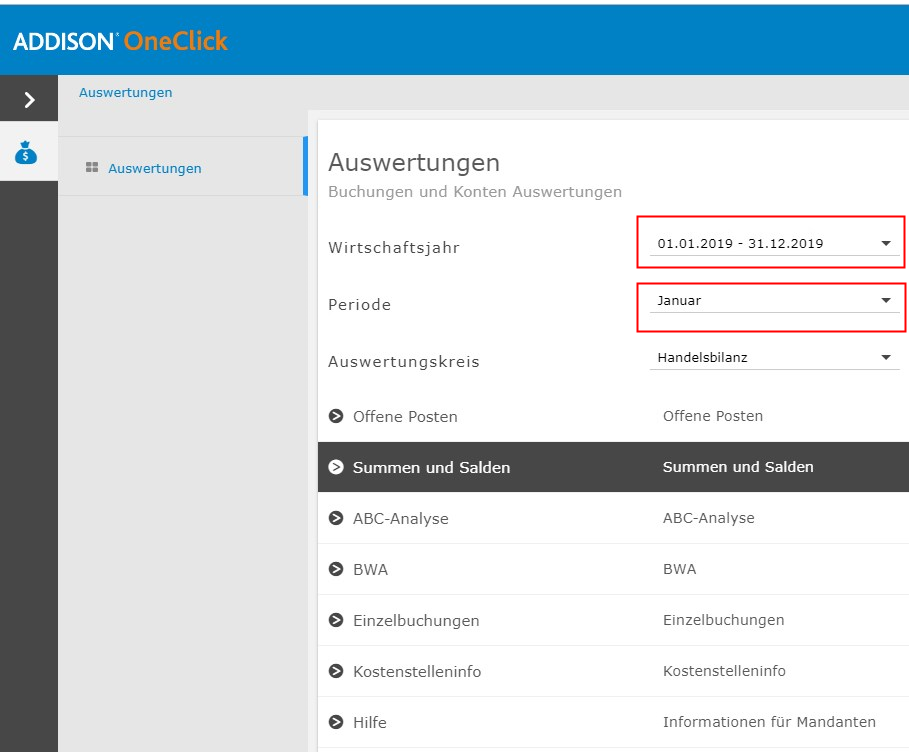Click the Offene Posten description text
The width and height of the screenshot is (909, 752).
coord(713,416)
